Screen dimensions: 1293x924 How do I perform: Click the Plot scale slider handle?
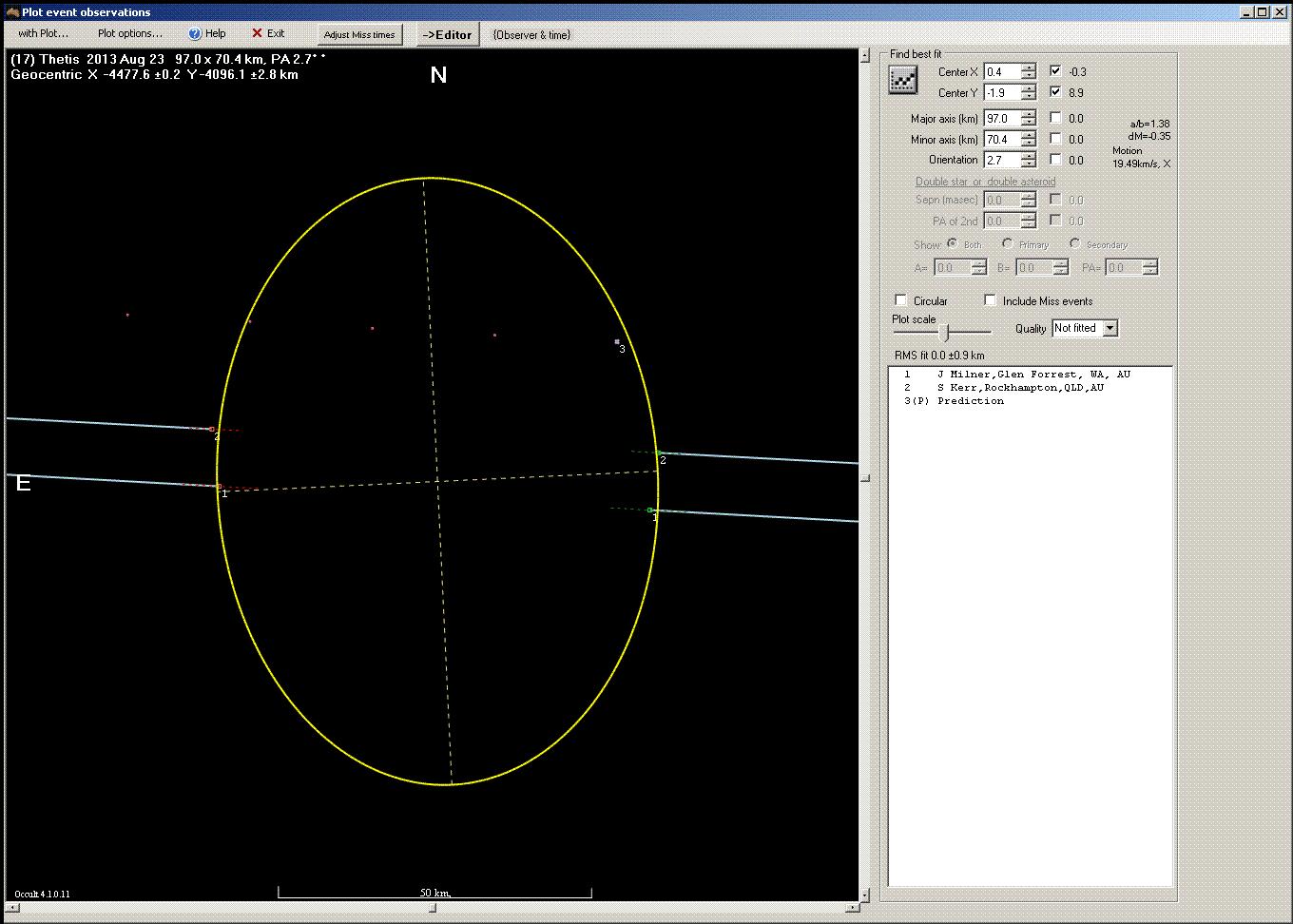[944, 333]
